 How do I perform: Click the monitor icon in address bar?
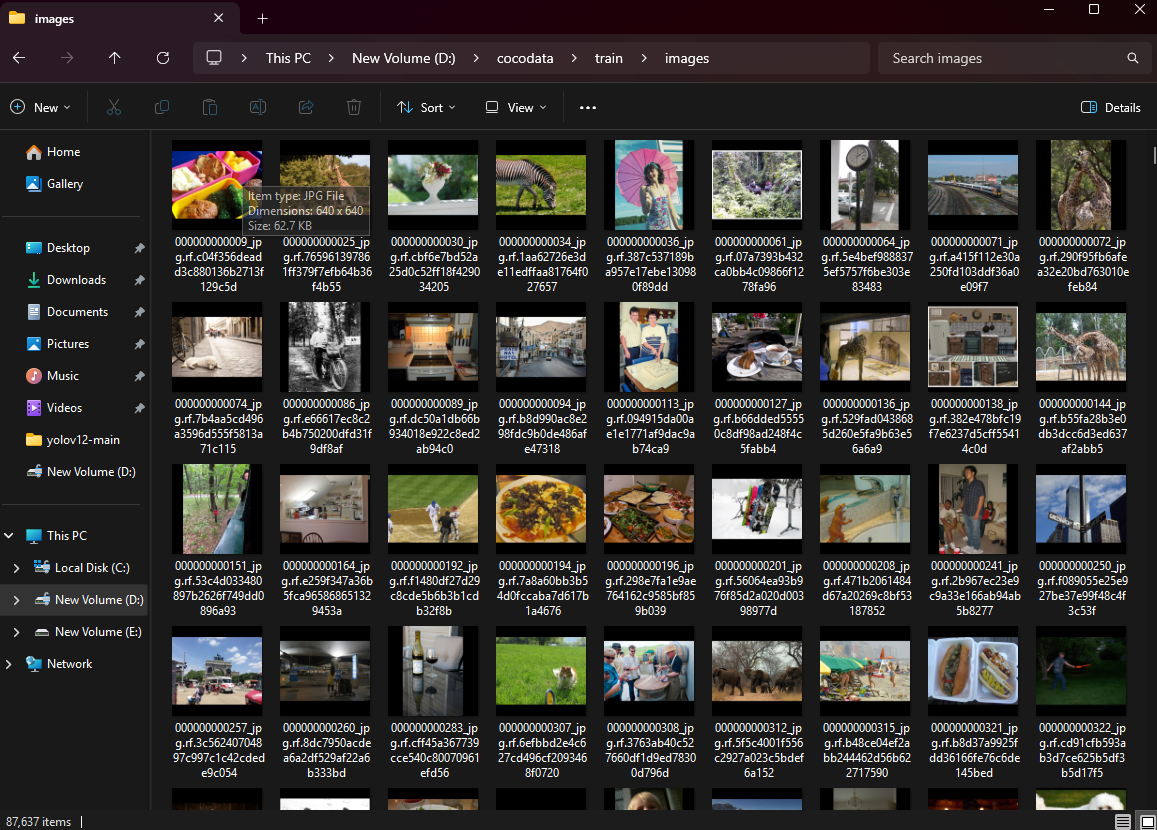214,58
